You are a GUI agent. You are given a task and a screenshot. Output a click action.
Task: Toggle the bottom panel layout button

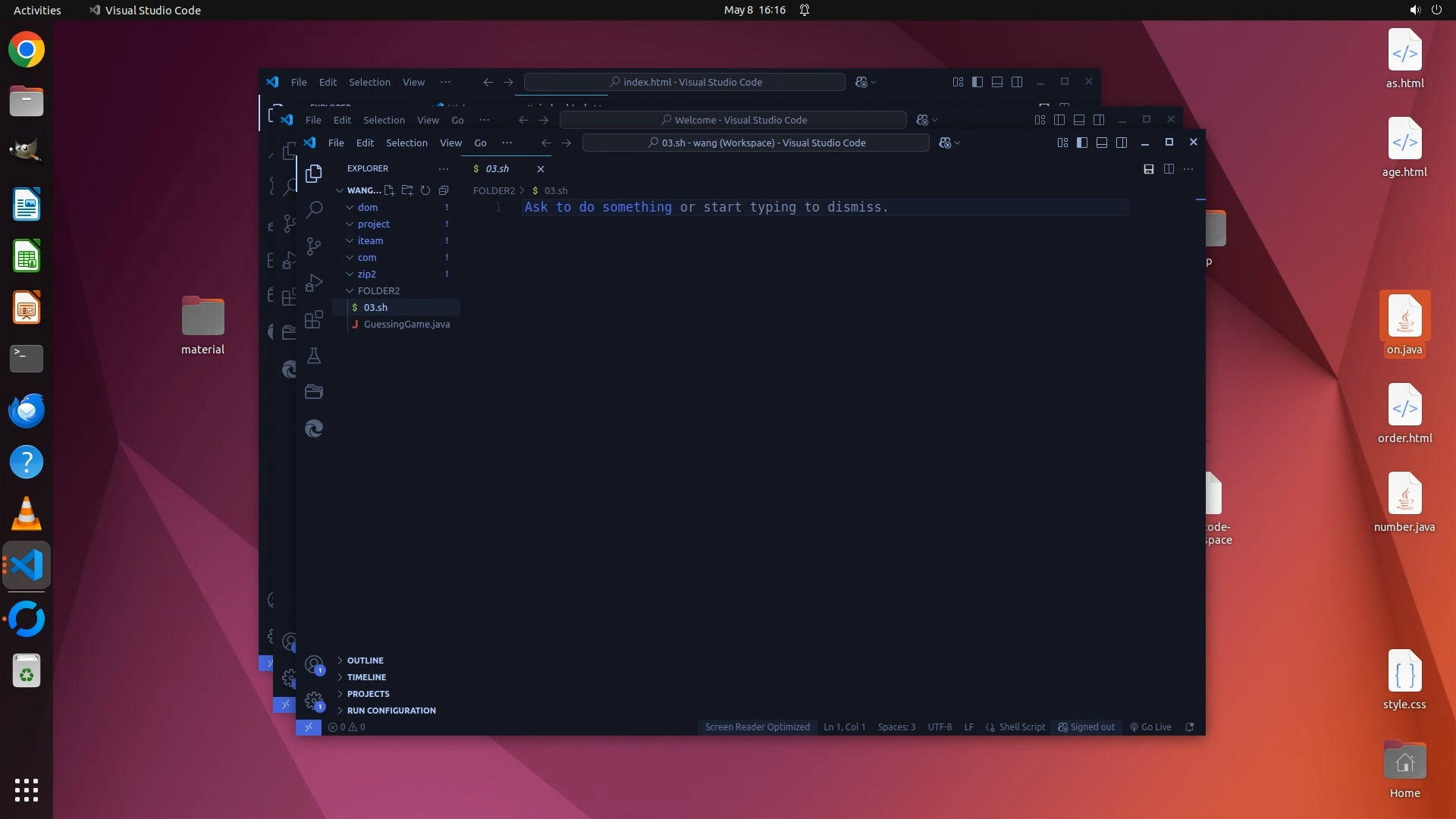point(1102,143)
